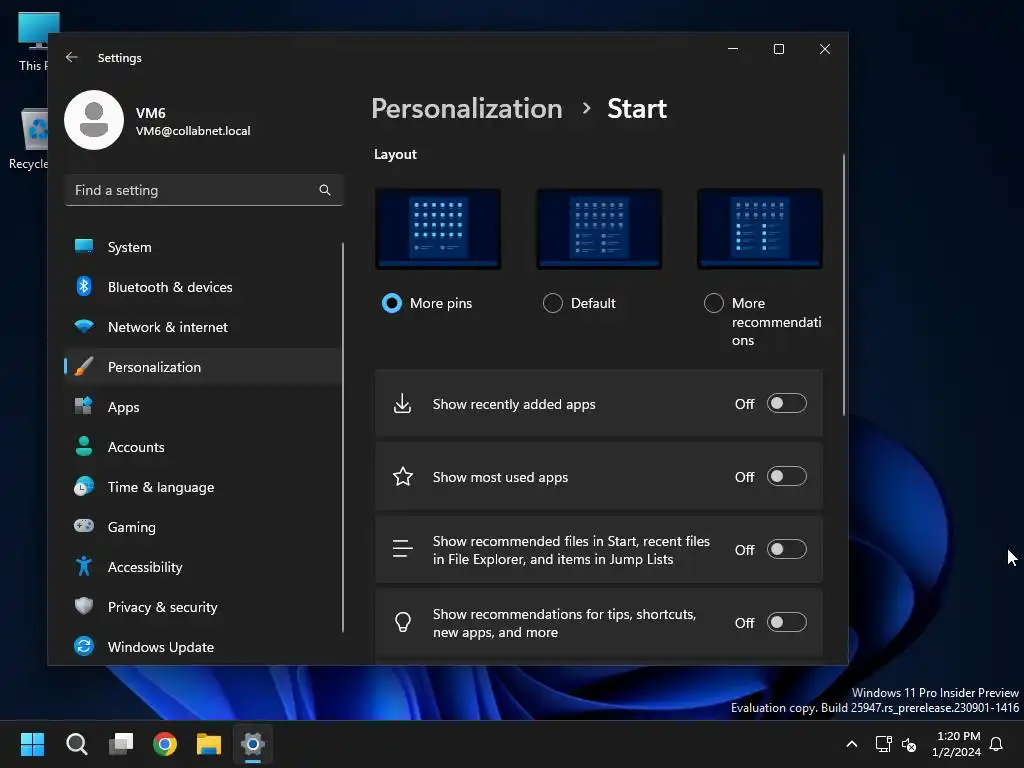The width and height of the screenshot is (1024, 768).
Task: Open the clock showing 1:20 PM
Action: tap(957, 744)
